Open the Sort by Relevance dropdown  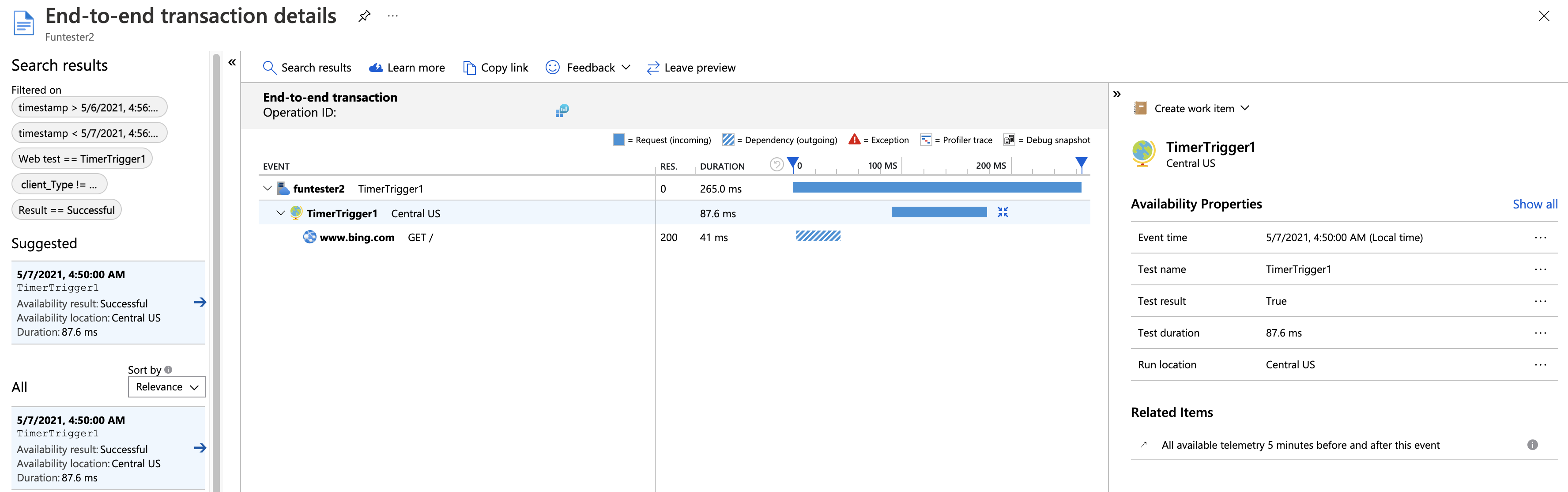[167, 387]
